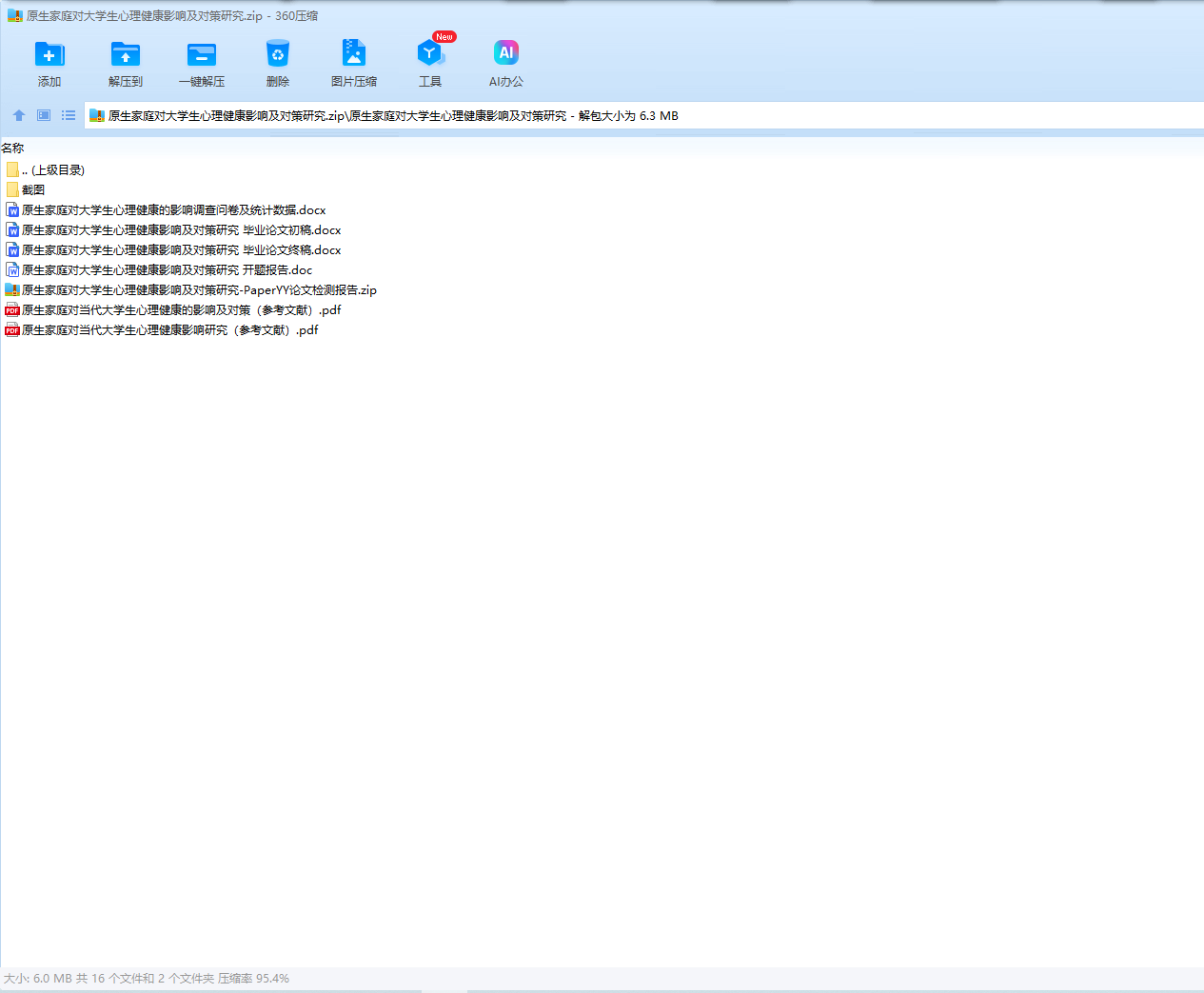
Task: Select 调查问卷及统计数据.docx file
Action: [166, 209]
